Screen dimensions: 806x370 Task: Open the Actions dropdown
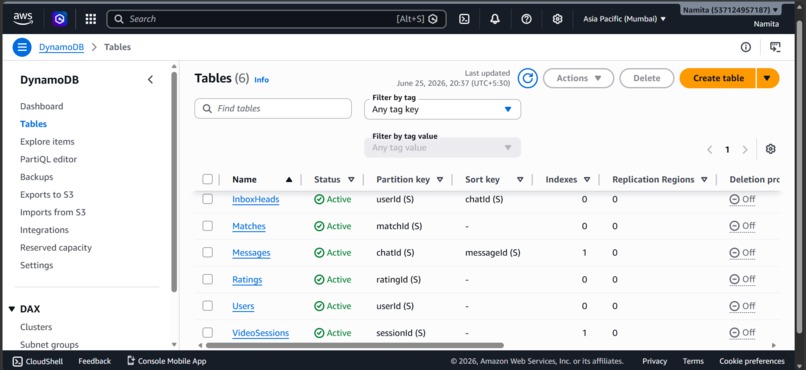(x=578, y=78)
